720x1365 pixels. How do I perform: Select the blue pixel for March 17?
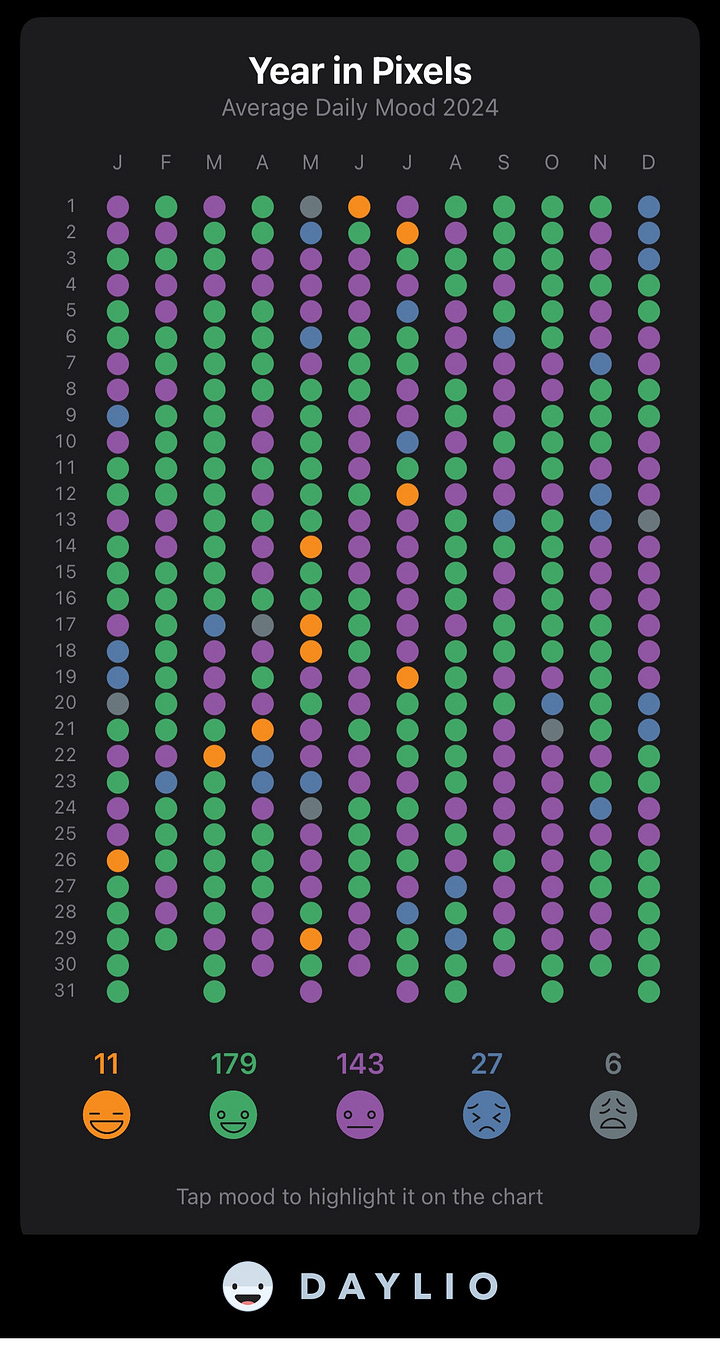click(x=214, y=625)
